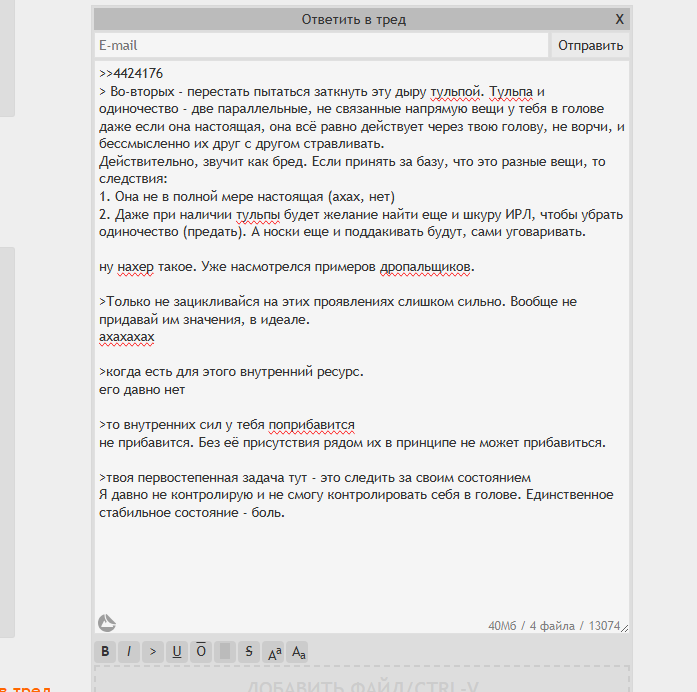Apply spoiler formatting with gray block button
697x692 pixels.
(225, 652)
